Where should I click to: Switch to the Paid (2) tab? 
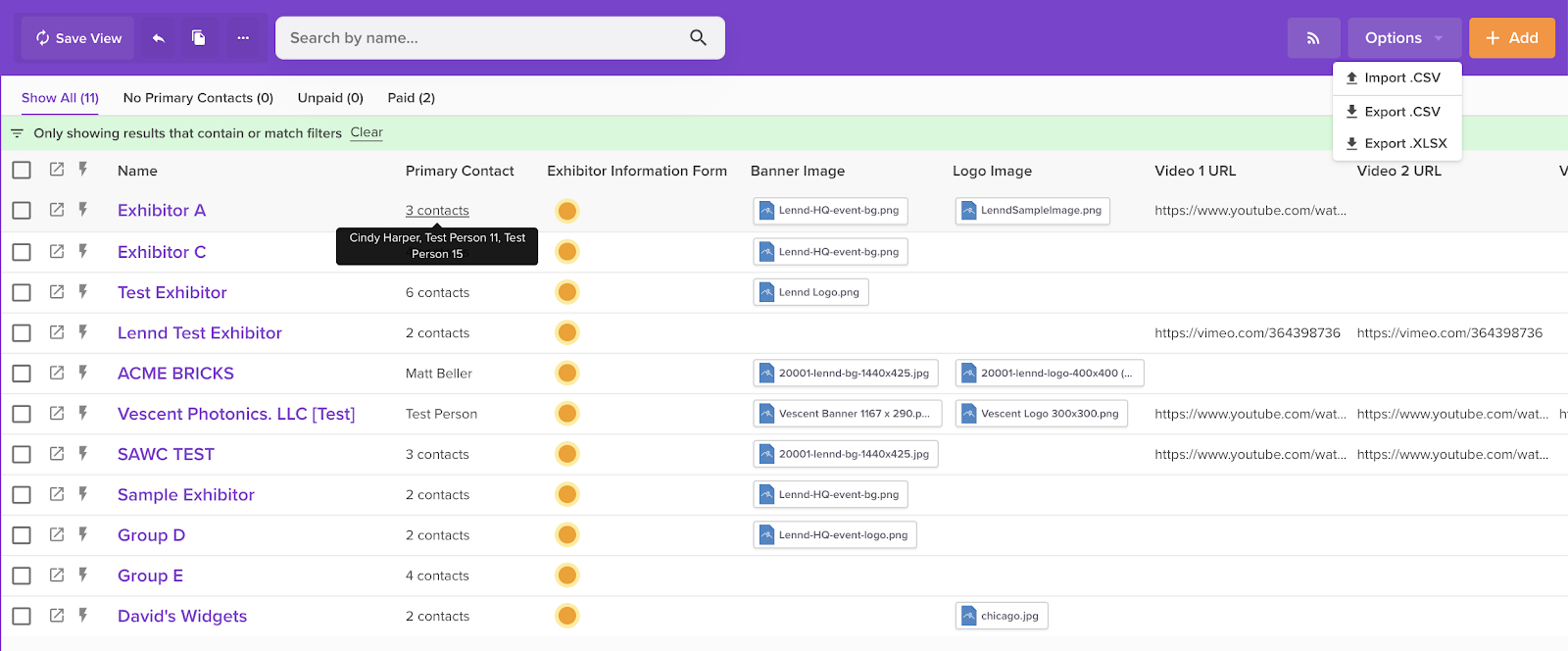point(411,98)
